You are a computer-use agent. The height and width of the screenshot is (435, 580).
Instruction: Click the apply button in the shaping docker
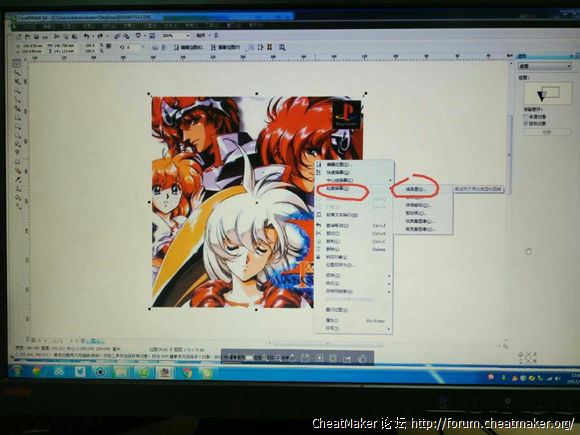[x=547, y=132]
